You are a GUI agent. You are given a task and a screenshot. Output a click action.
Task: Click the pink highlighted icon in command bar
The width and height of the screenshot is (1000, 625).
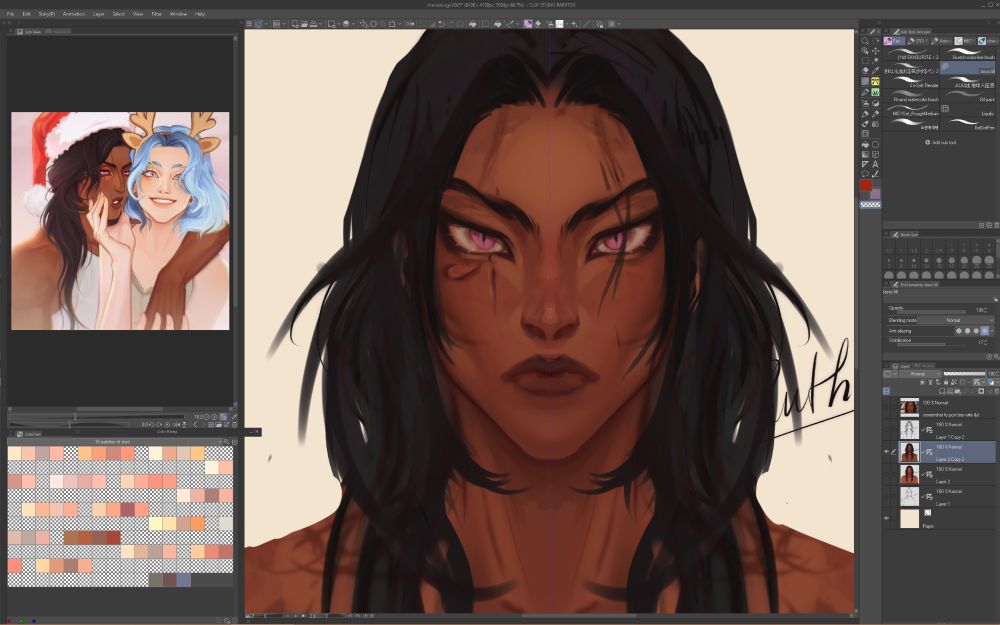[528, 24]
